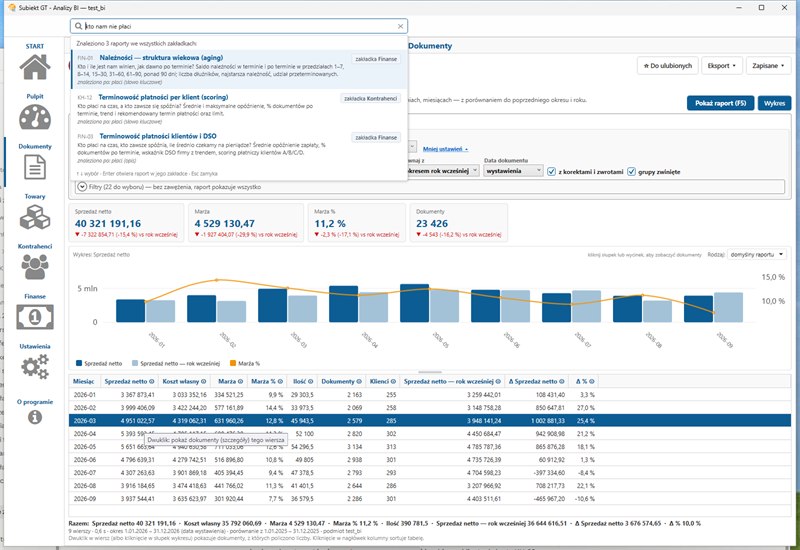Select the 2026-01 table row
Screen dimensions: 800x550
pyautogui.click(x=430, y=394)
